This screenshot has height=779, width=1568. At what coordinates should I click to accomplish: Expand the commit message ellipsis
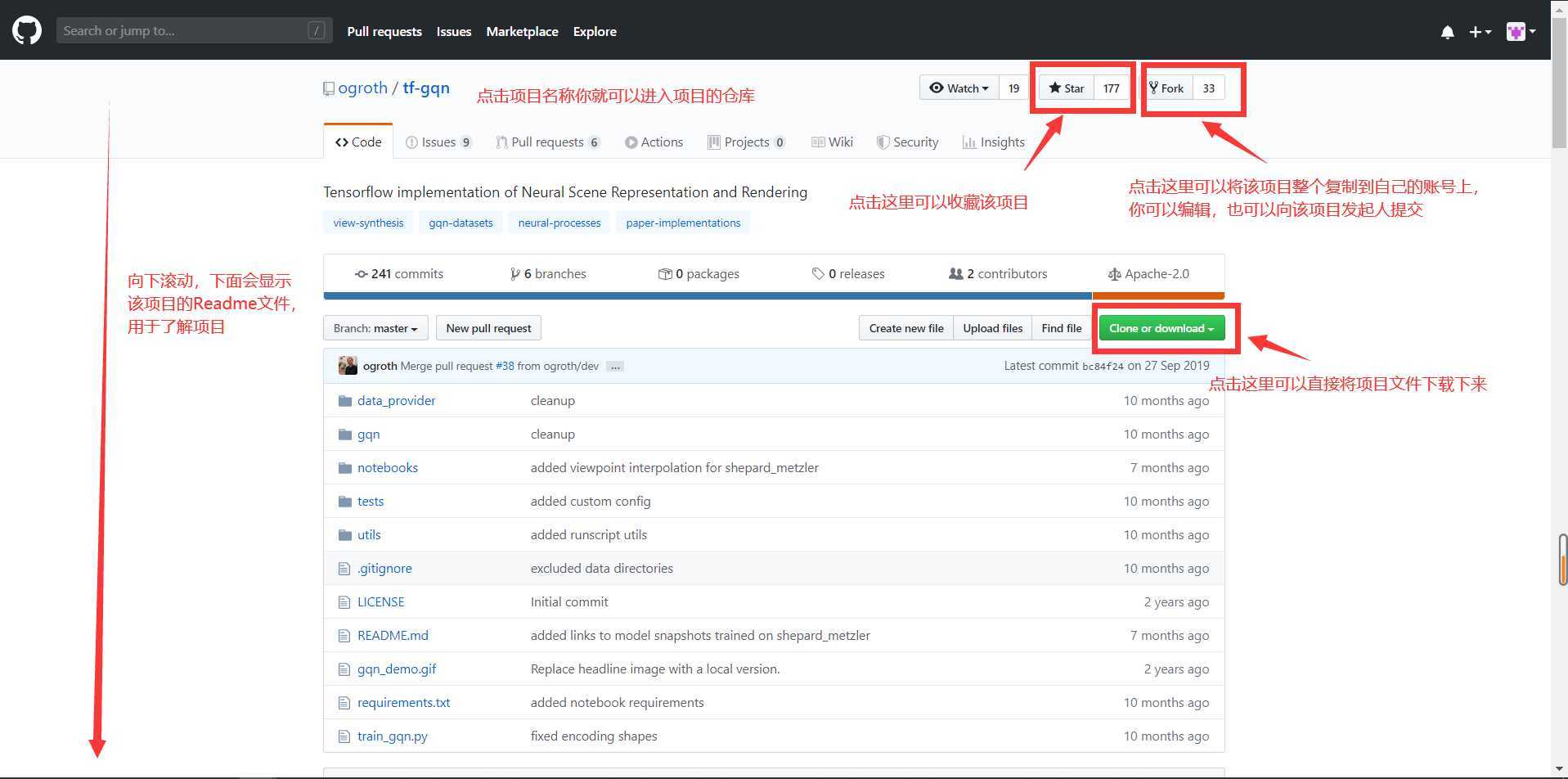pyautogui.click(x=615, y=367)
